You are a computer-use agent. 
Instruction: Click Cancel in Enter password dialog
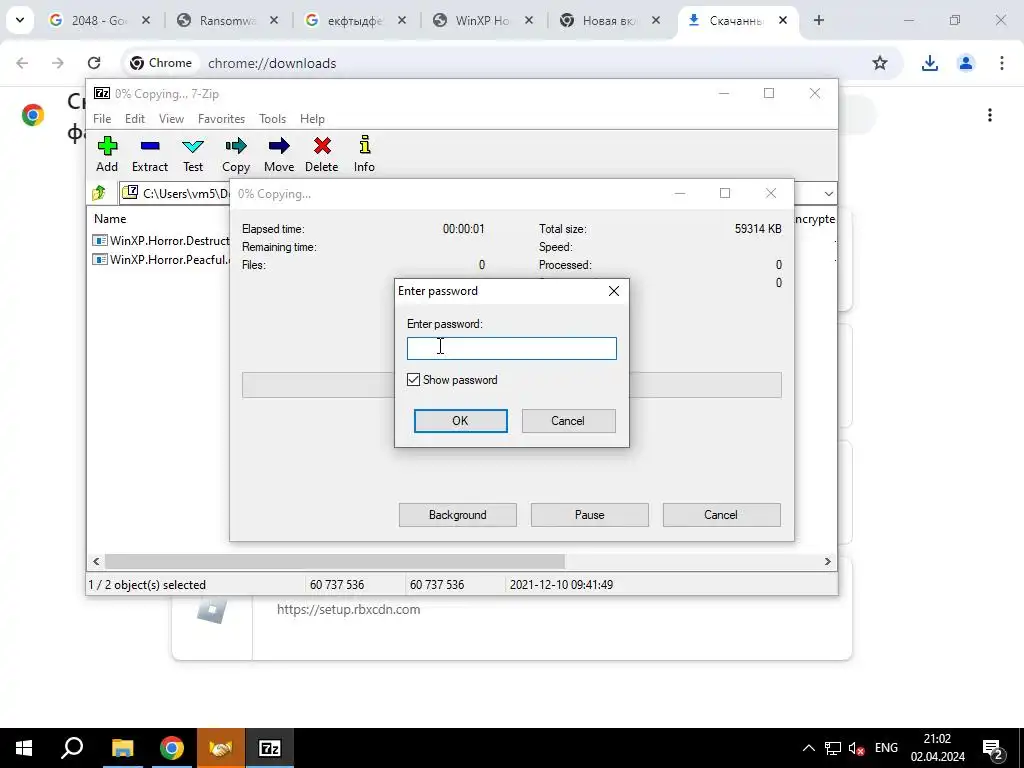[568, 421]
